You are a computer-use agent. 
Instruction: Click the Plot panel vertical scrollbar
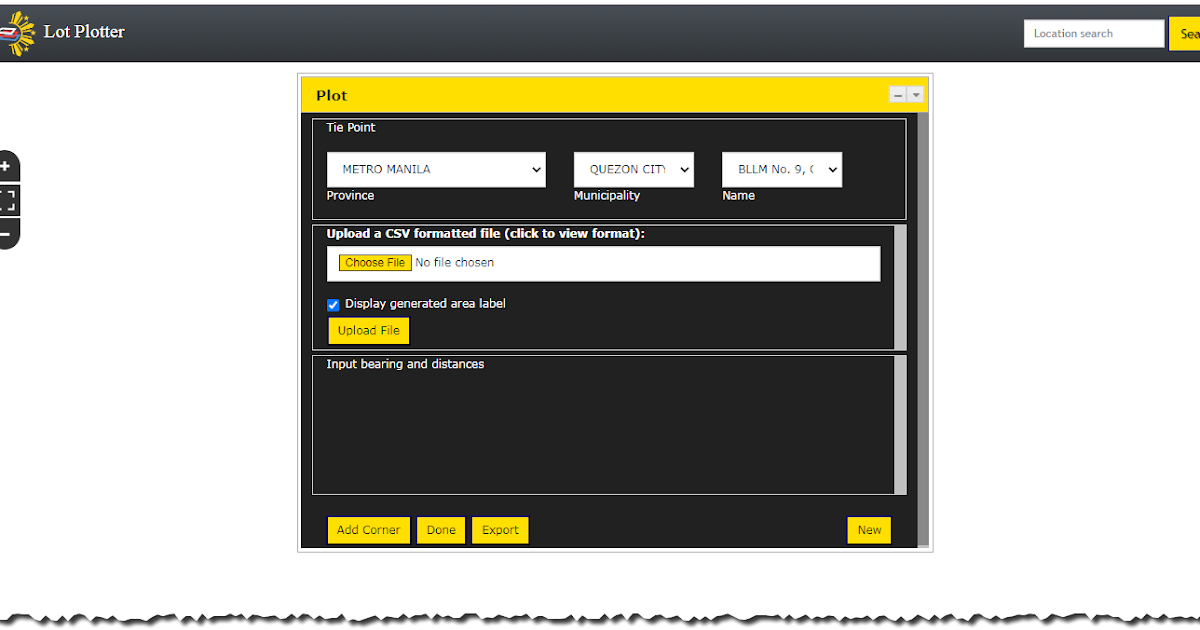pos(923,330)
